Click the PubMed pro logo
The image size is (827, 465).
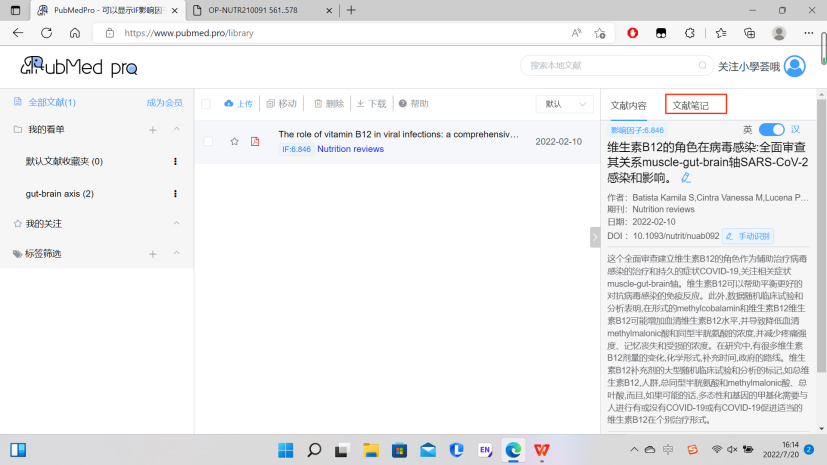[x=79, y=66]
